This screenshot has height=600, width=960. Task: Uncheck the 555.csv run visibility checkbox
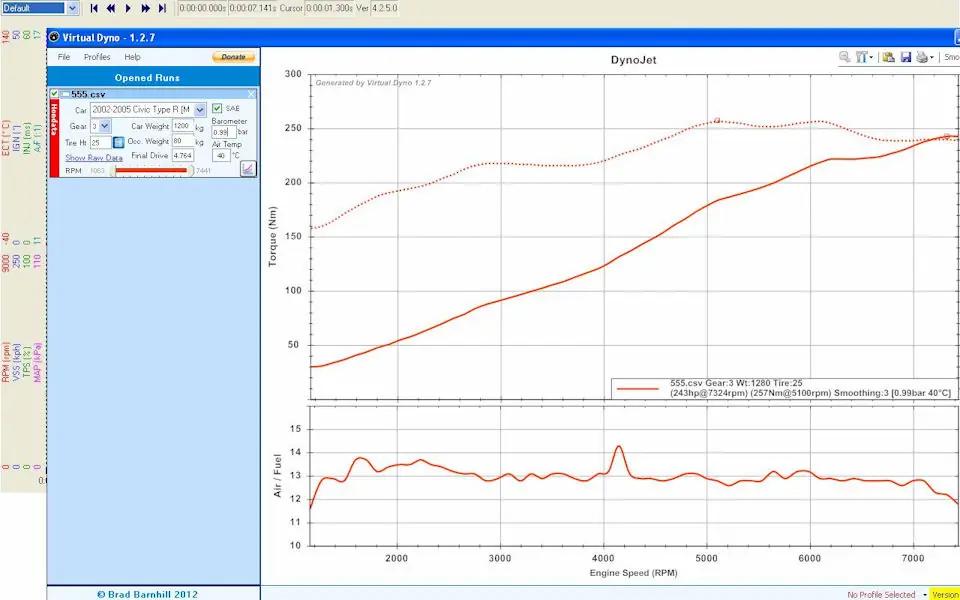point(54,94)
